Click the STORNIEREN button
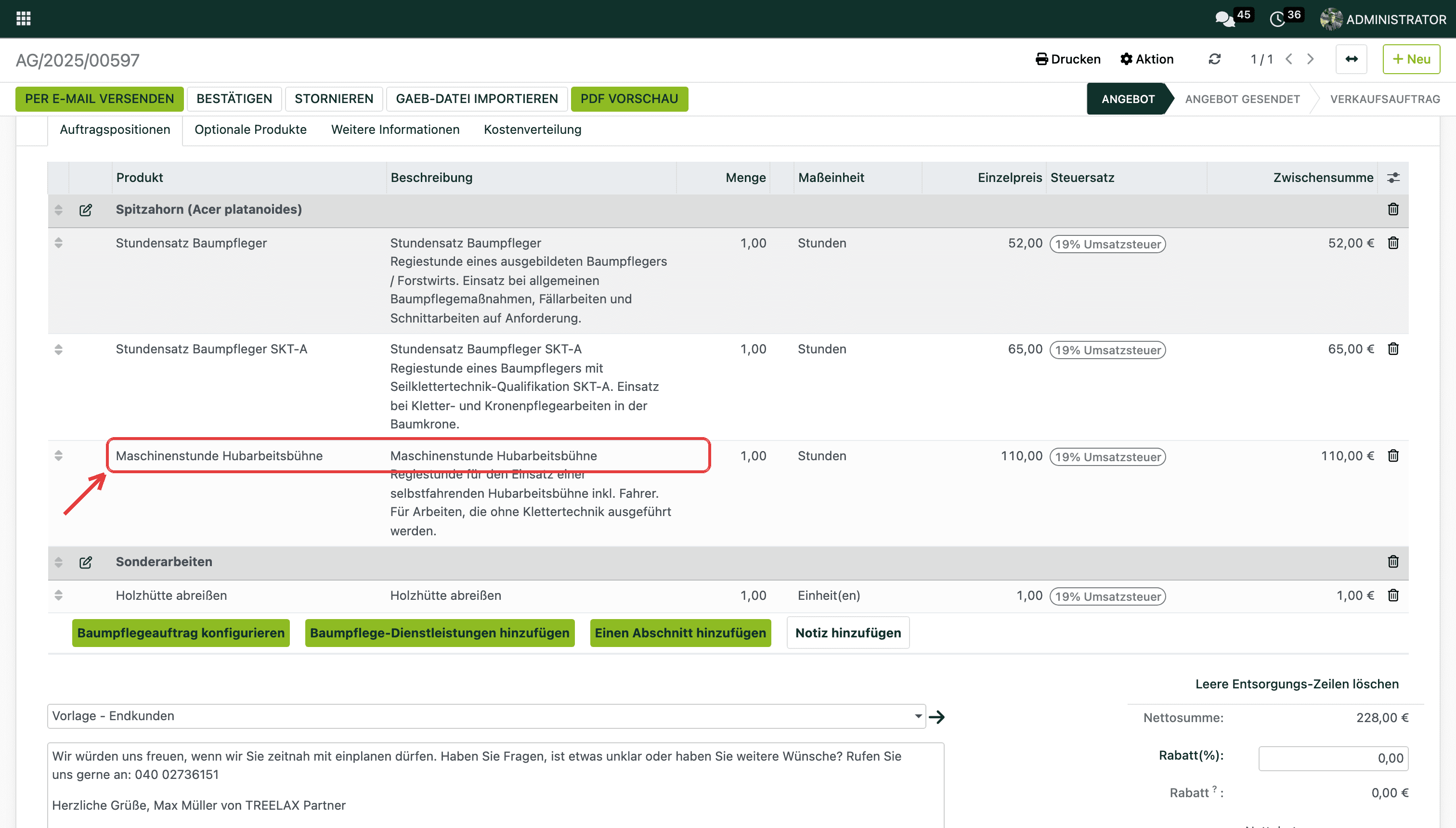The image size is (1456, 828). 334,99
